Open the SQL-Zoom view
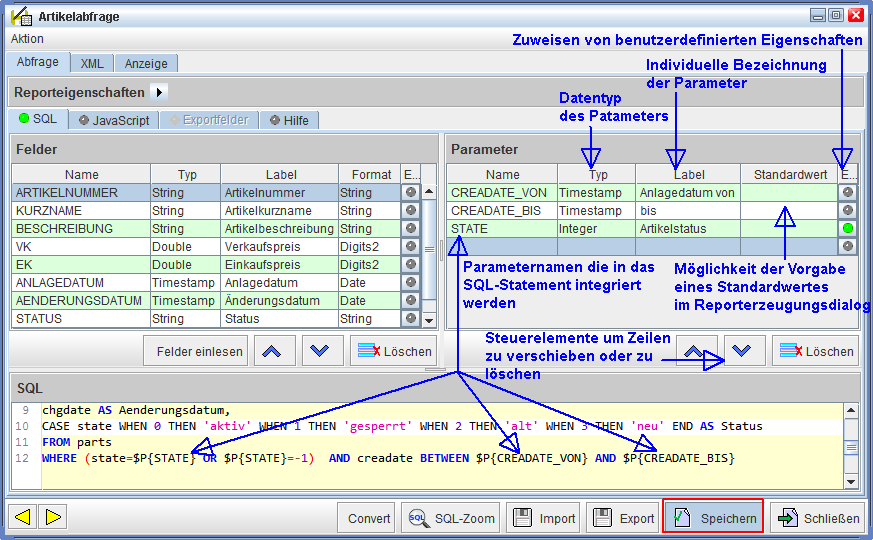The width and height of the screenshot is (873, 540). tap(450, 518)
